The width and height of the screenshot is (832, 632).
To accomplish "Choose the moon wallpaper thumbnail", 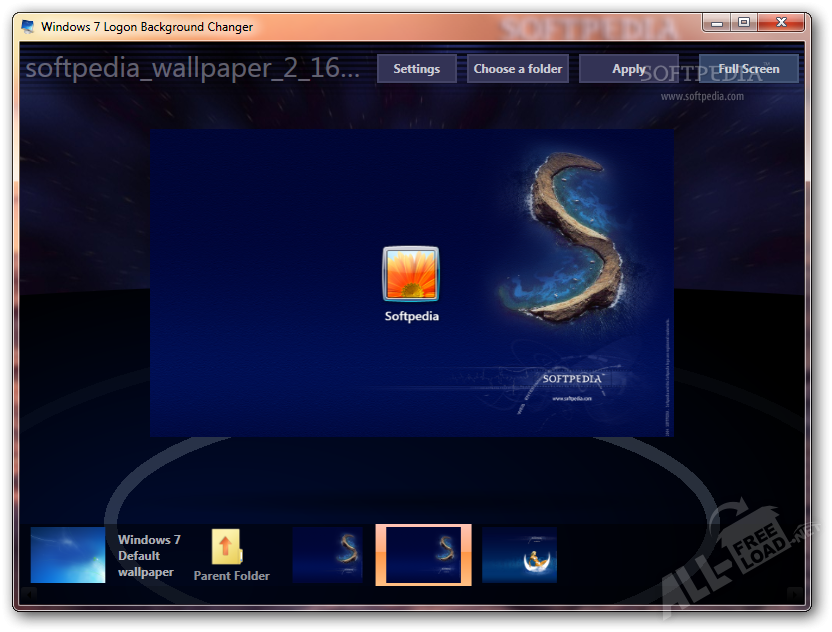I will 519,555.
